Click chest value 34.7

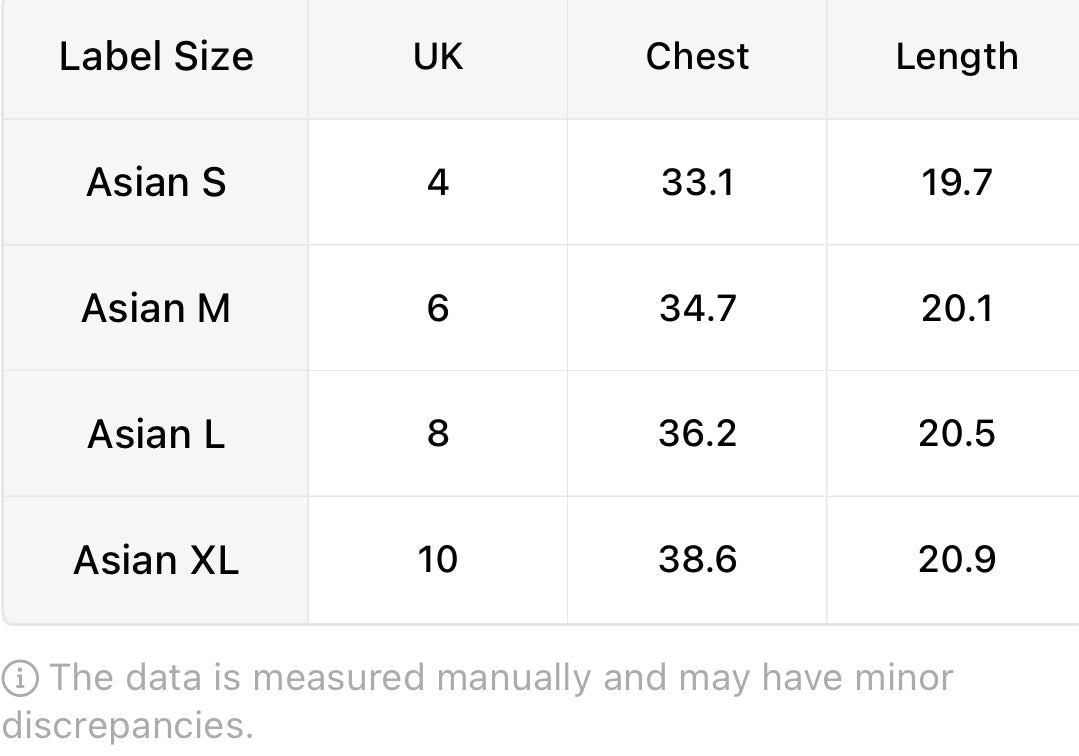[697, 308]
